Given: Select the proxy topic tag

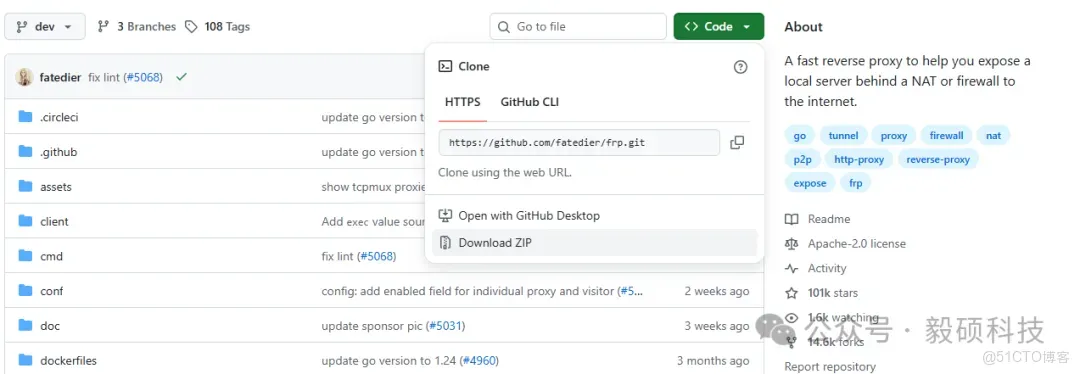Looking at the screenshot, I should click(894, 136).
